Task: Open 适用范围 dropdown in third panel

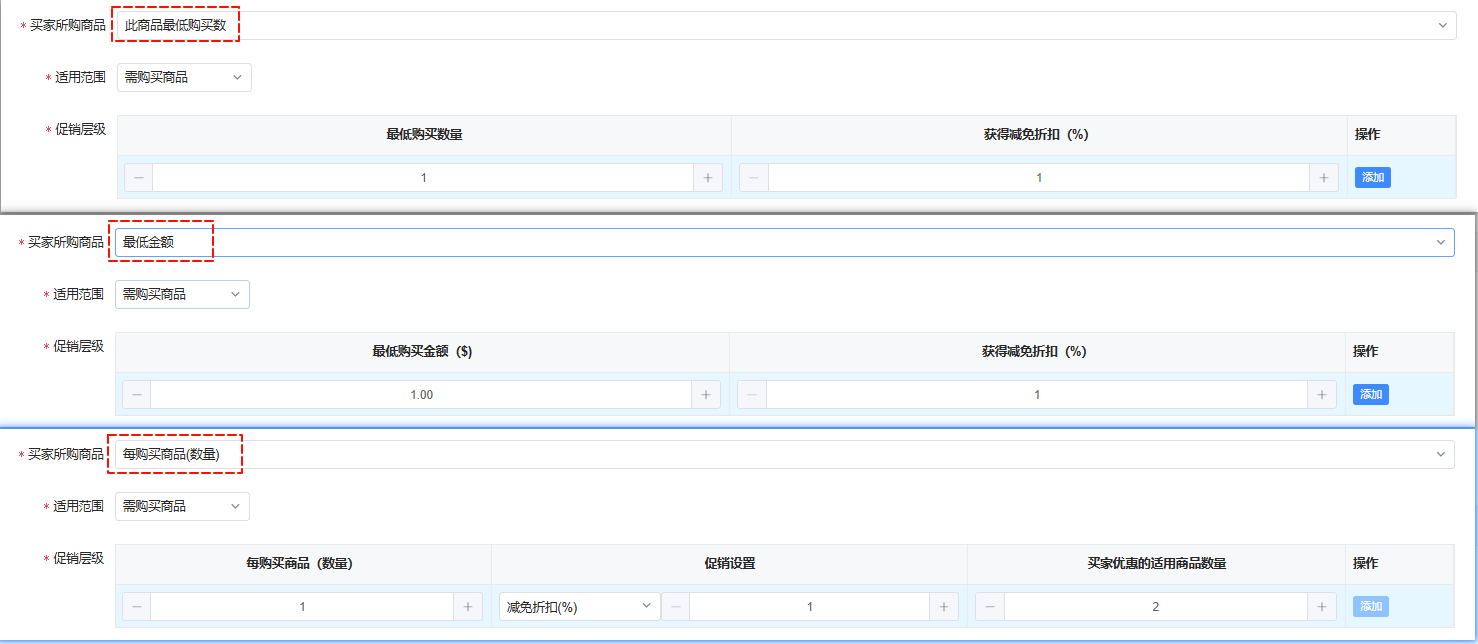Action: (x=182, y=506)
